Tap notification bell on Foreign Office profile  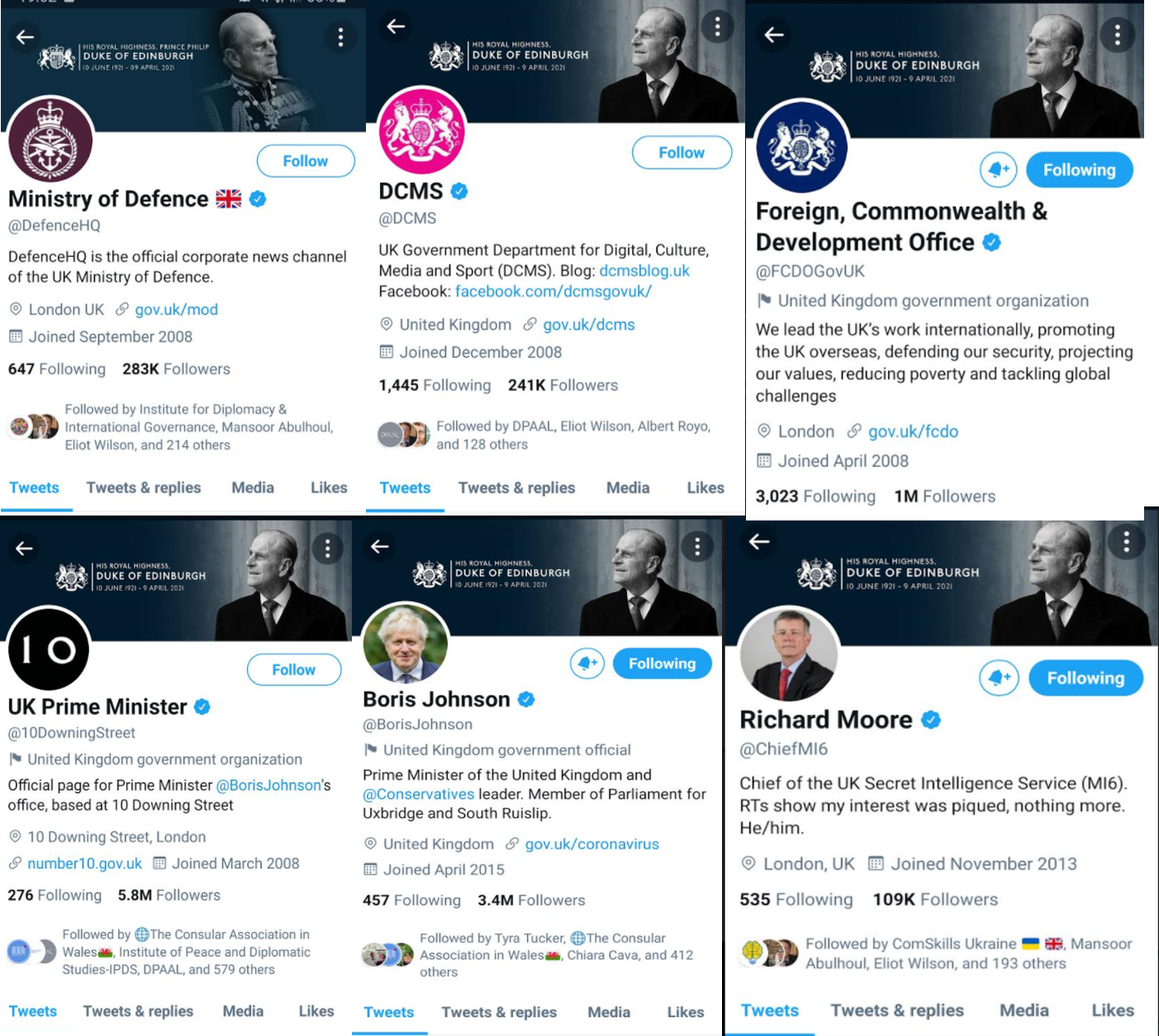[x=998, y=169]
